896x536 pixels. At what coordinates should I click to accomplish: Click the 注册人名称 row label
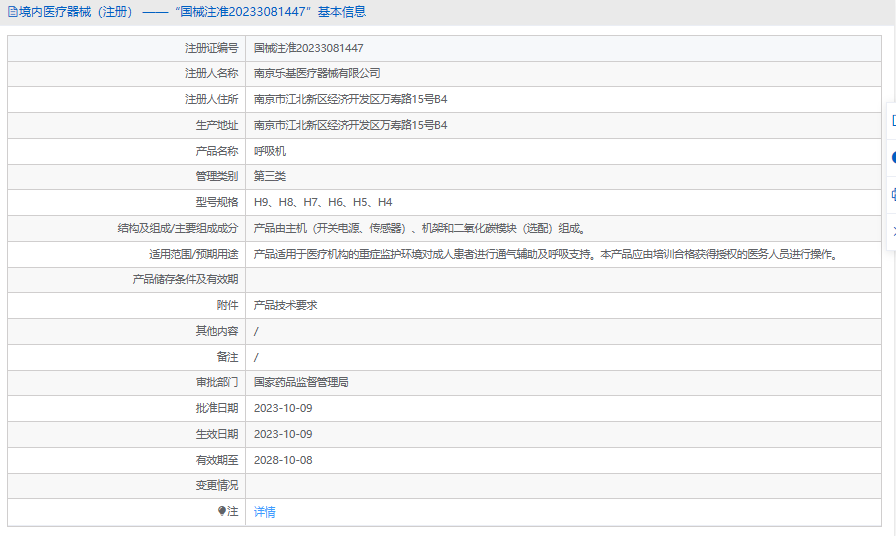[x=211, y=74]
